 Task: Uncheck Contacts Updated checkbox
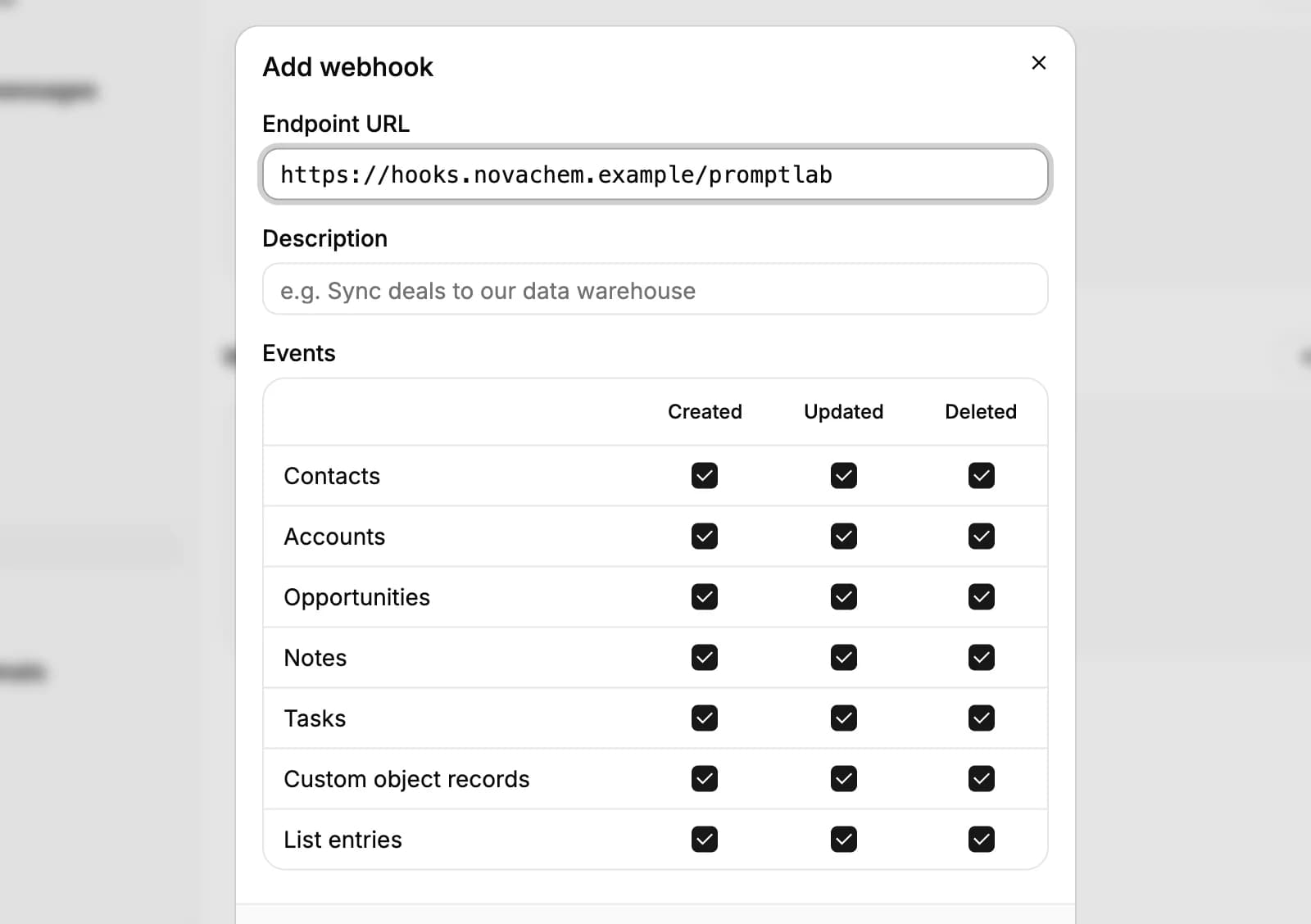point(844,476)
